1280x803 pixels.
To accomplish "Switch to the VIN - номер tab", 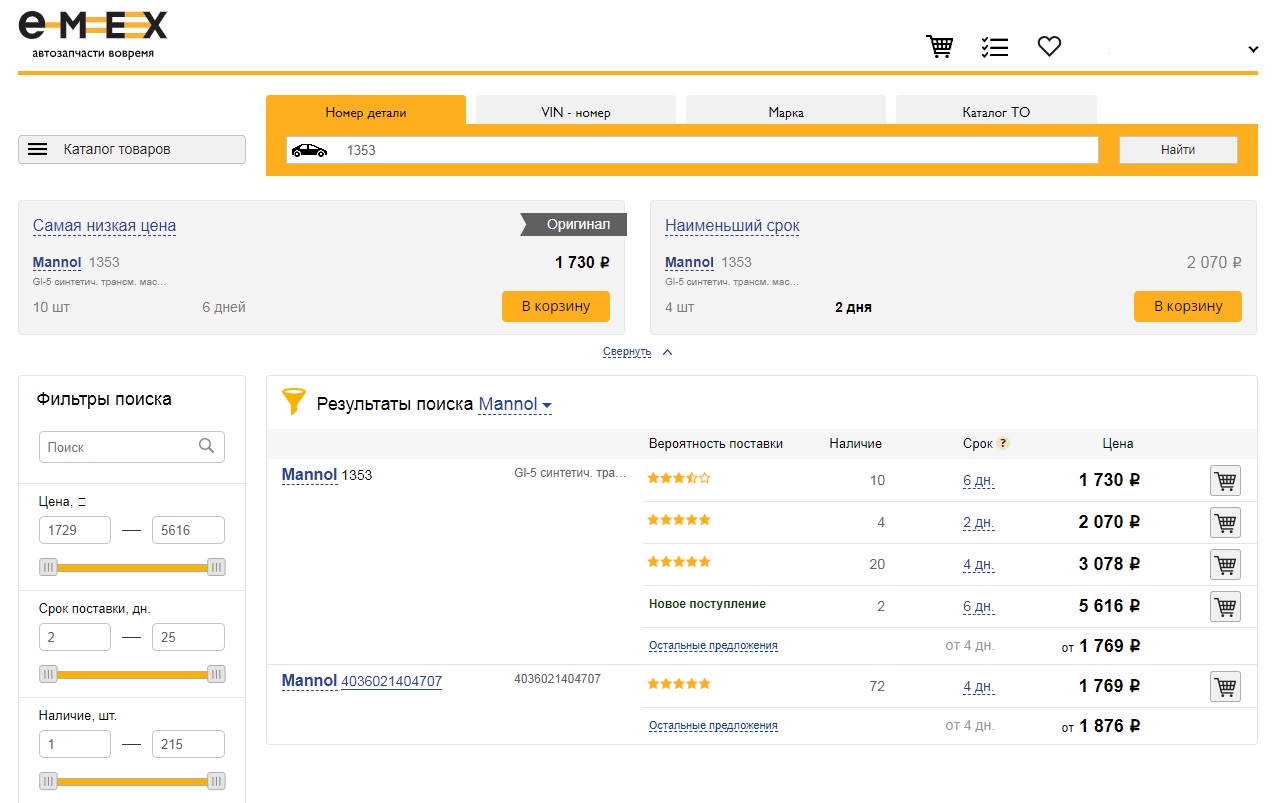I will tap(576, 112).
